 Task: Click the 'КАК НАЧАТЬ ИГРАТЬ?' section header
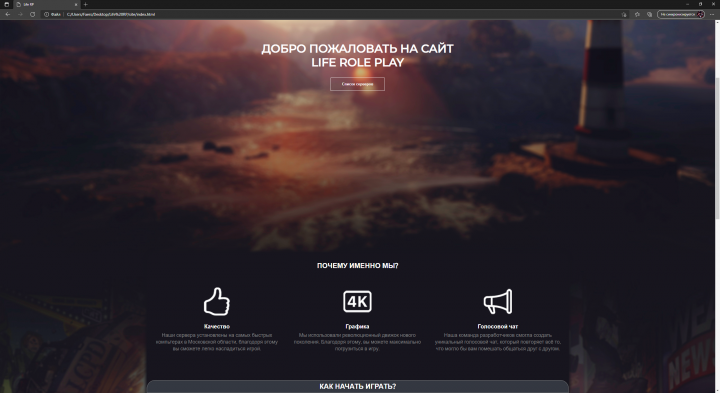[358, 387]
